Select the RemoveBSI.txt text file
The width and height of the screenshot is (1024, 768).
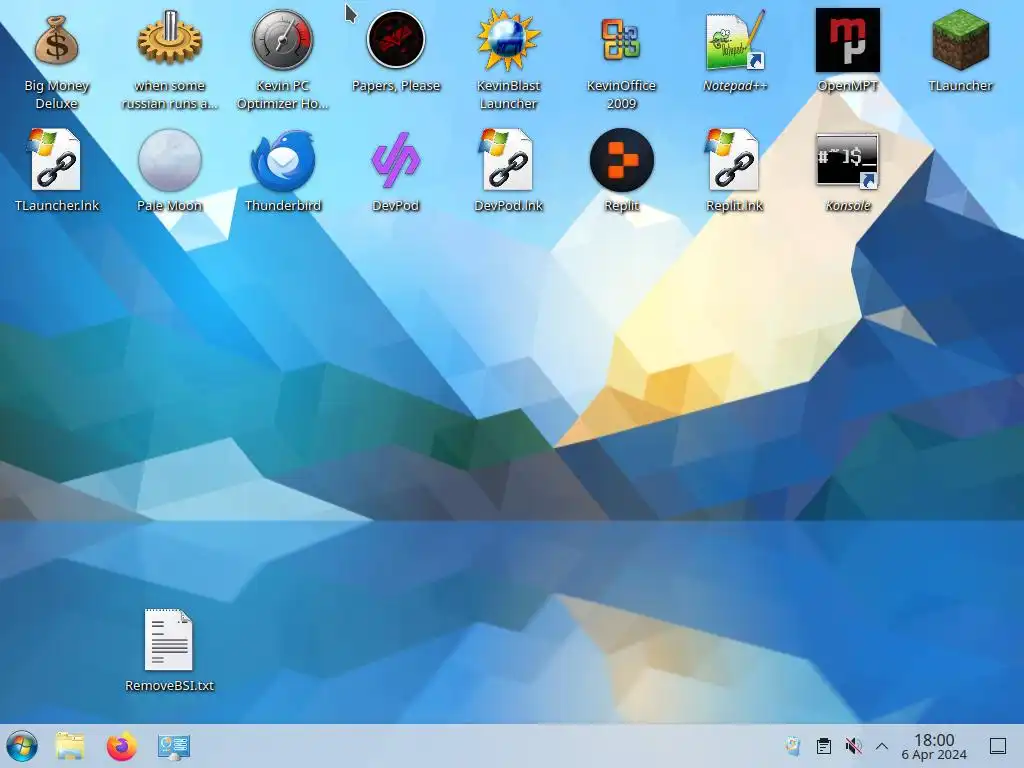coord(169,640)
